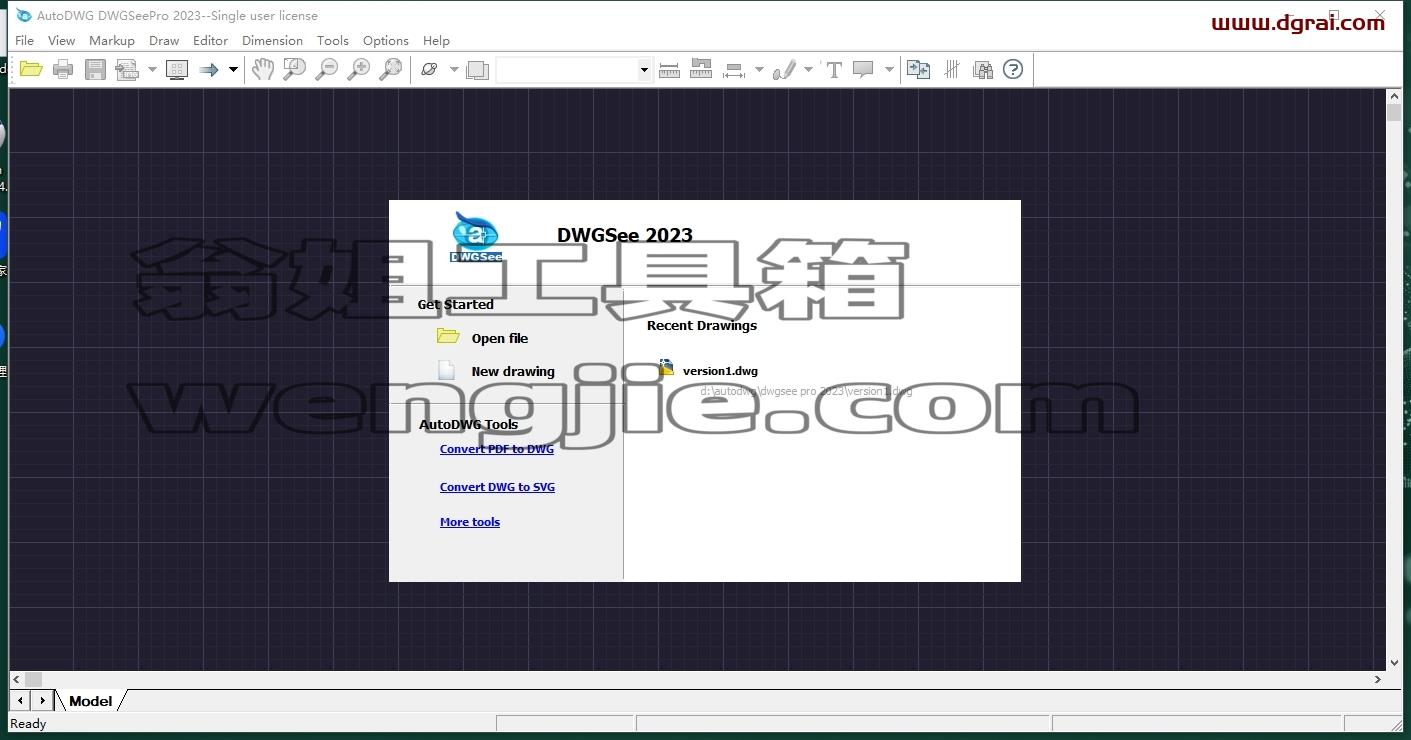This screenshot has width=1411, height=740.
Task: Click the version1.dwg file icon
Action: [x=666, y=369]
